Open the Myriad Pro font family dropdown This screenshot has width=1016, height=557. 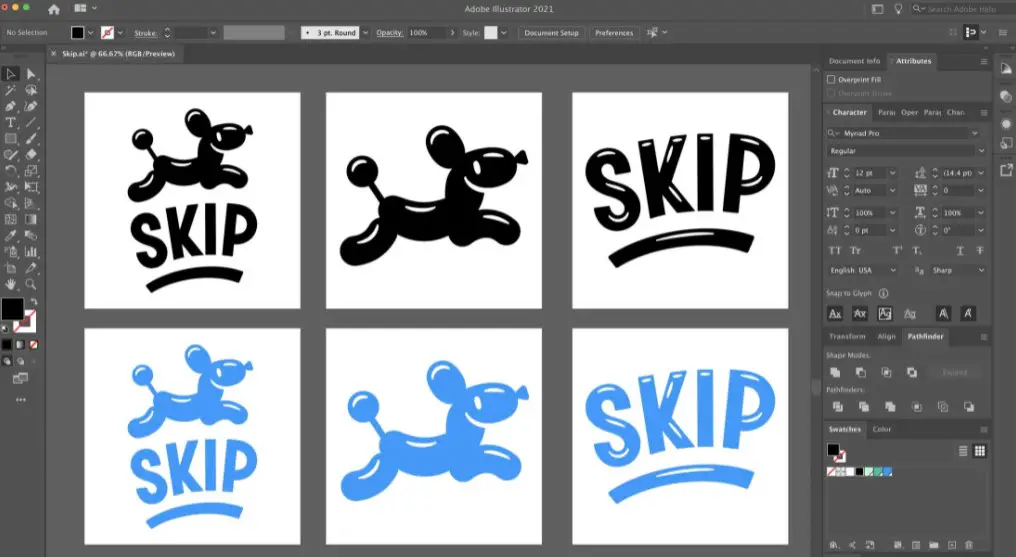point(975,133)
